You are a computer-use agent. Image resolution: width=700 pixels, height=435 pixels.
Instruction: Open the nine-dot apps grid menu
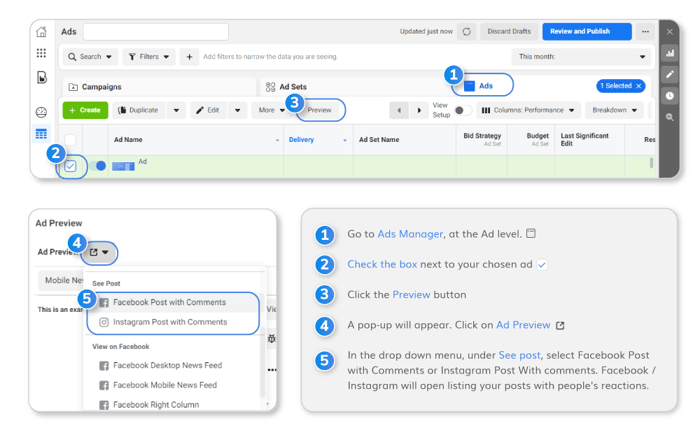coord(41,54)
